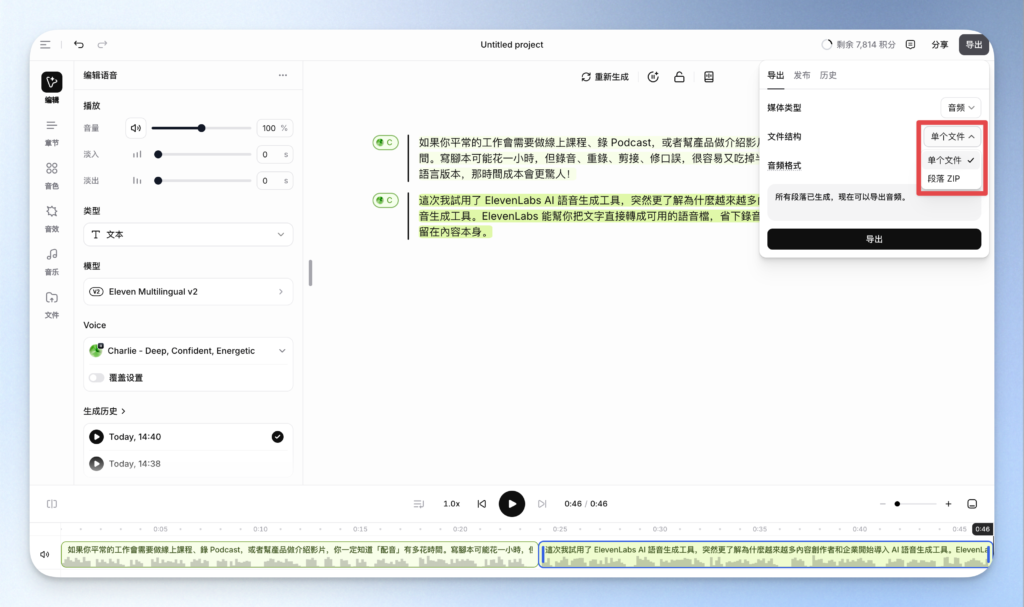Open the Eleven Multilingual v2 model selector

point(188,291)
